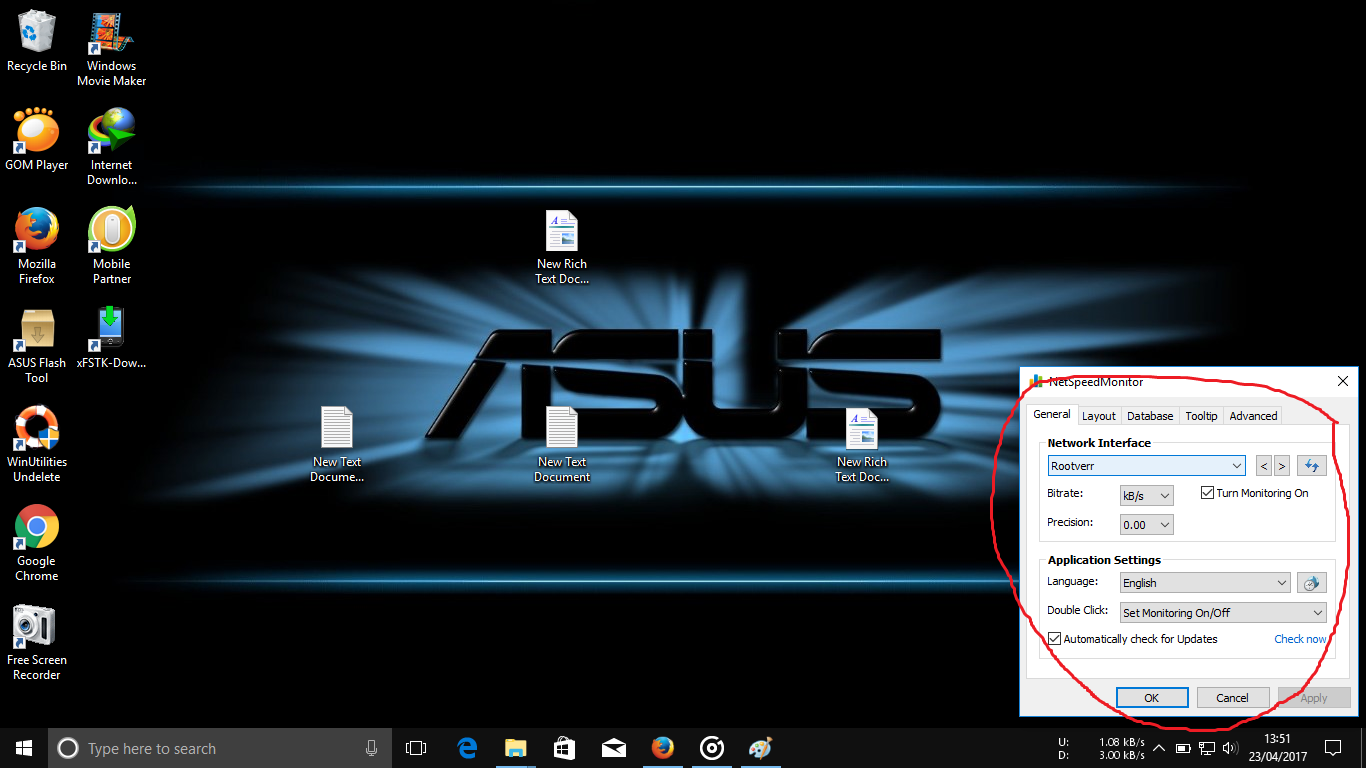Select Free Screen Recorder desktop shortcut
This screenshot has height=768, width=1366.
tap(37, 643)
